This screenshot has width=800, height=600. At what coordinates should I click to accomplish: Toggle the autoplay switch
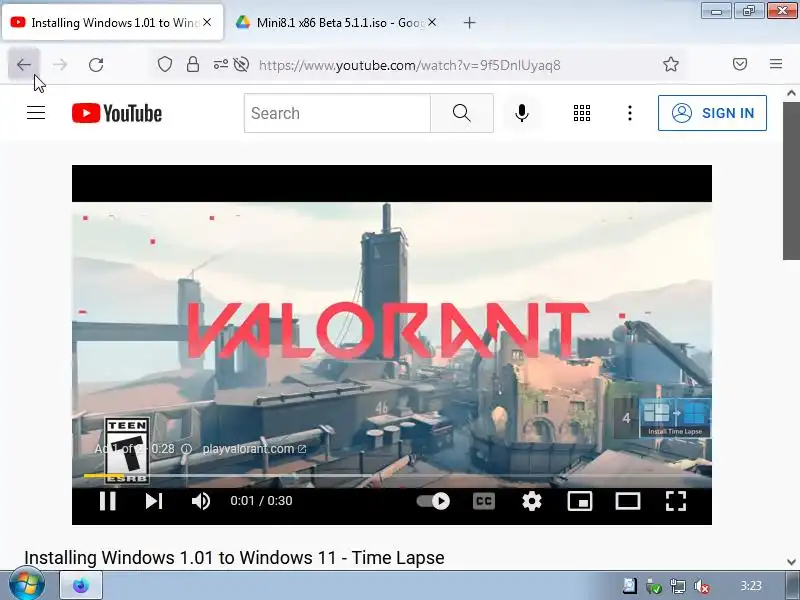click(433, 501)
